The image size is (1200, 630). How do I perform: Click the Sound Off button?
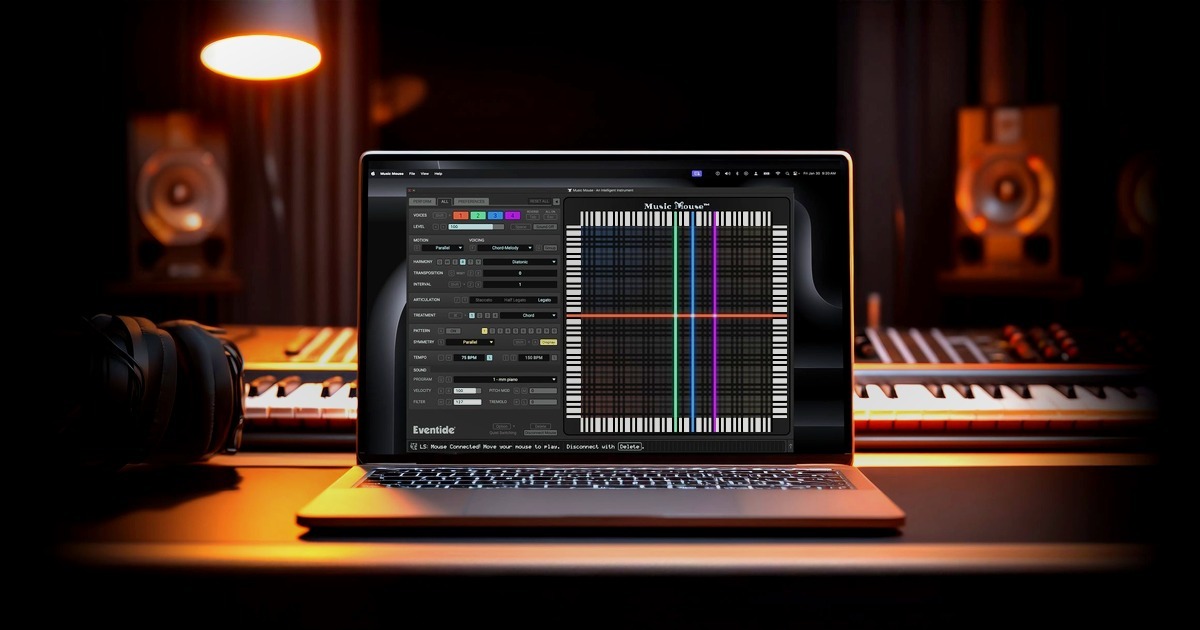(x=545, y=227)
